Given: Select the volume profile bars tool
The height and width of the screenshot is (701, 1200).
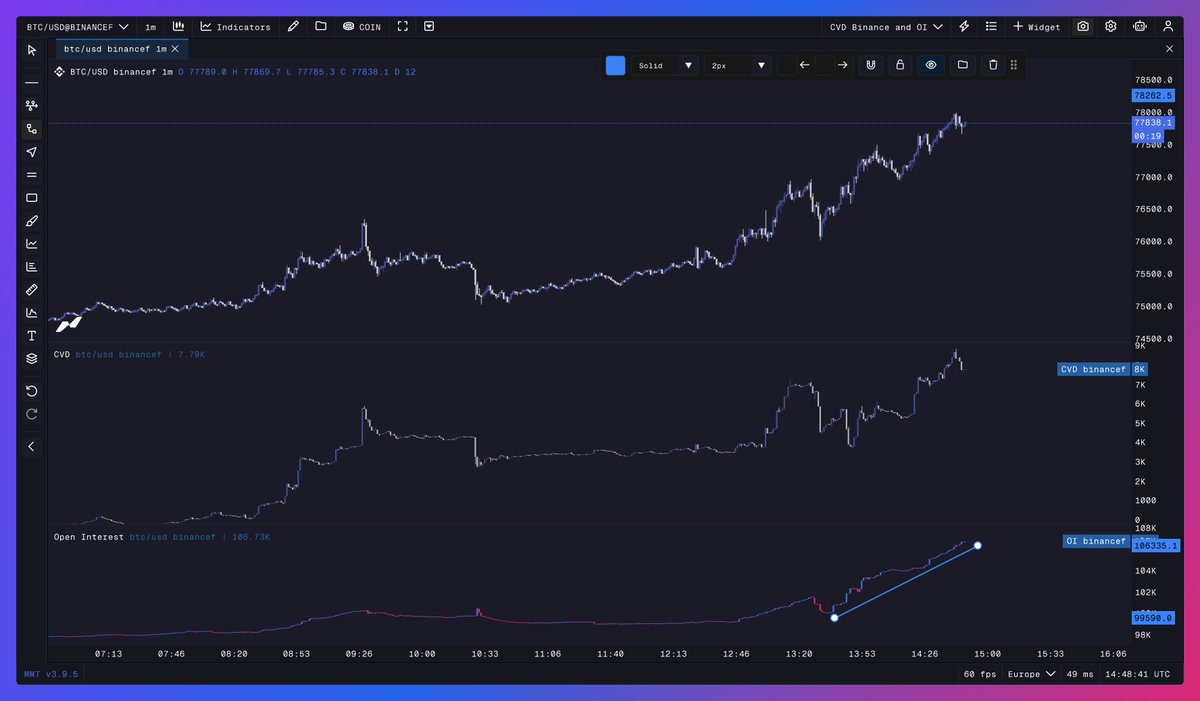Looking at the screenshot, I should click(32, 267).
